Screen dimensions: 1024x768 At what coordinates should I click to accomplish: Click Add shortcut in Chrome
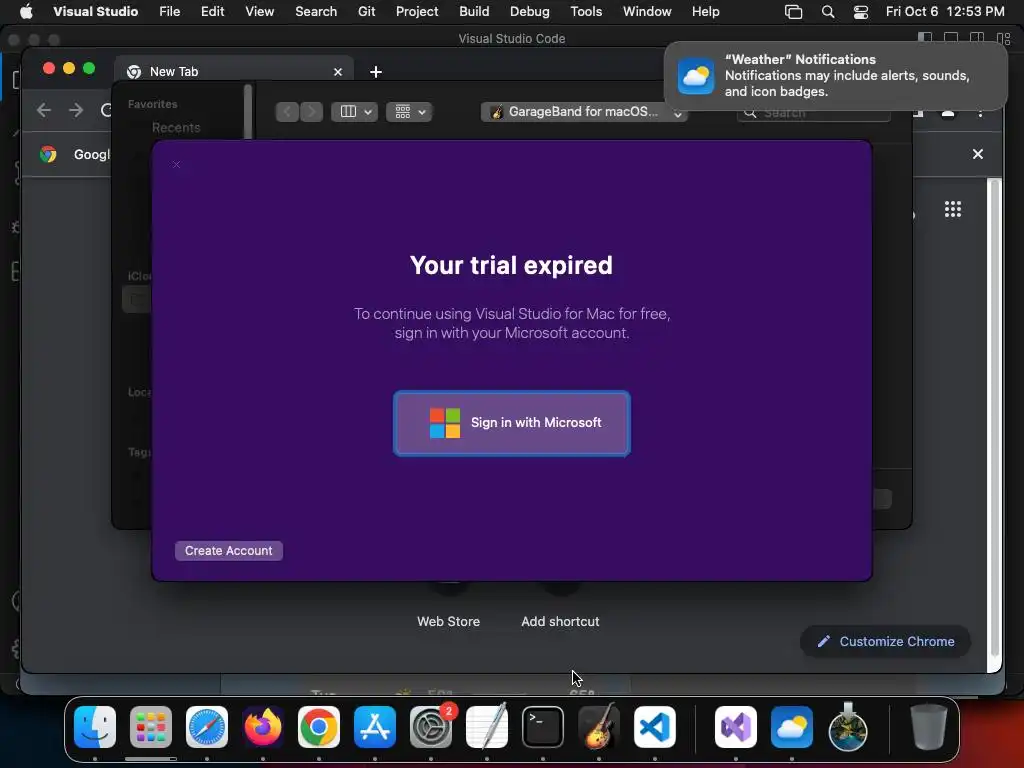560,622
